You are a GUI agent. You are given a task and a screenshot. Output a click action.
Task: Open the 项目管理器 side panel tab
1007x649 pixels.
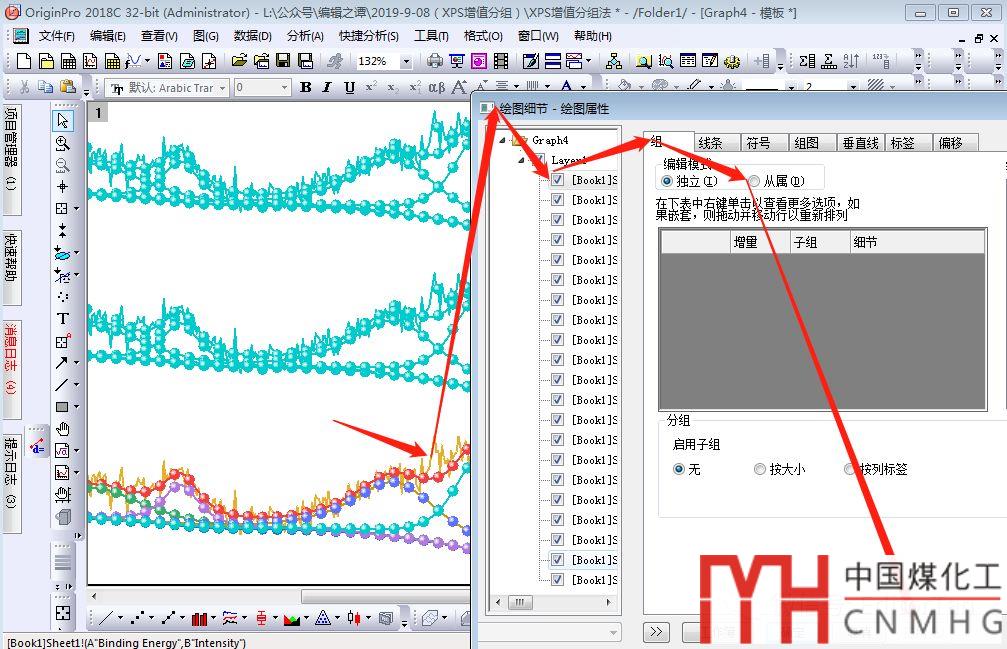(x=11, y=150)
